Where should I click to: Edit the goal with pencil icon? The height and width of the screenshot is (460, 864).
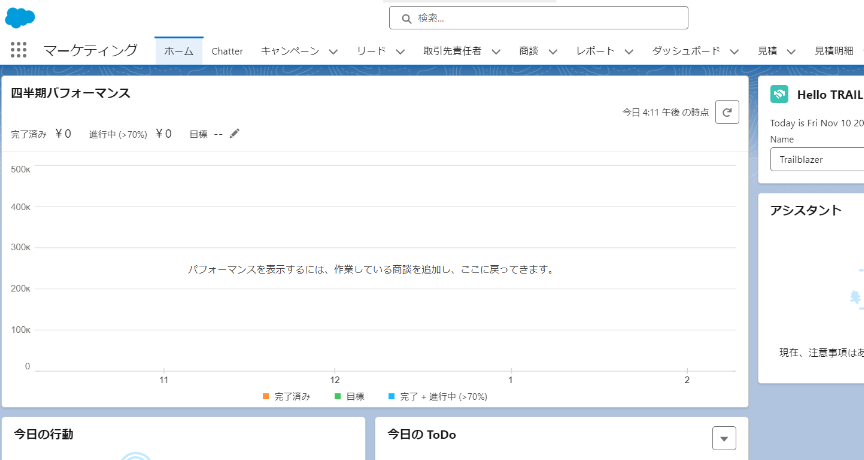[x=235, y=133]
